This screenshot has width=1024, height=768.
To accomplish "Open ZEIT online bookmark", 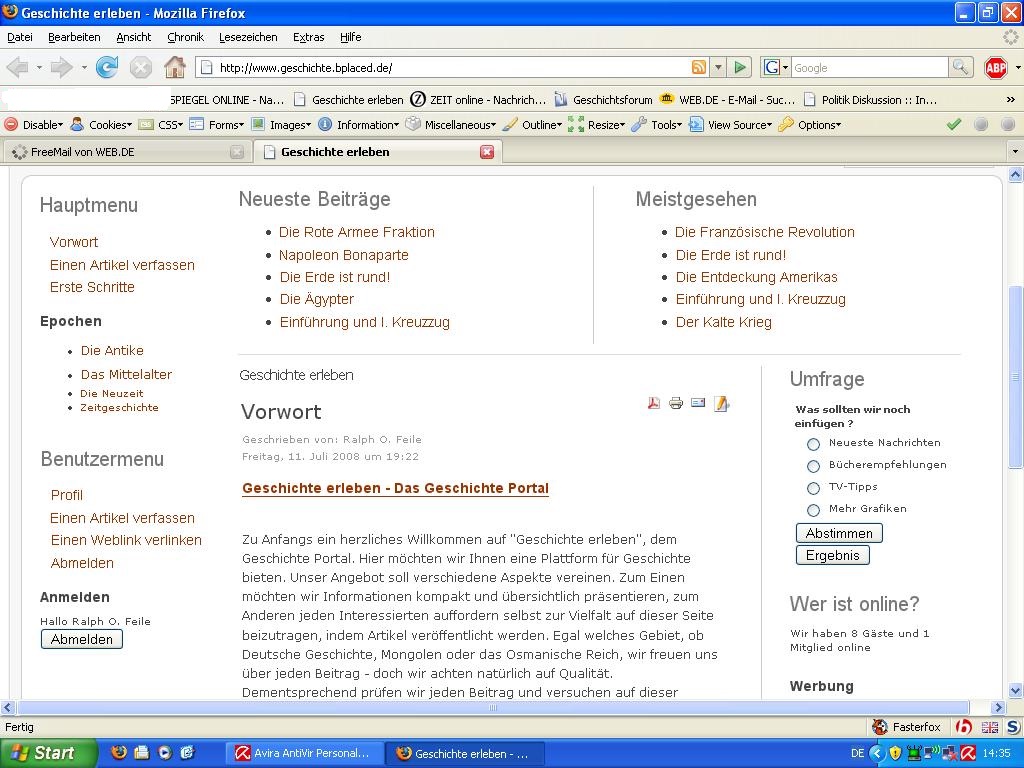I will [478, 100].
